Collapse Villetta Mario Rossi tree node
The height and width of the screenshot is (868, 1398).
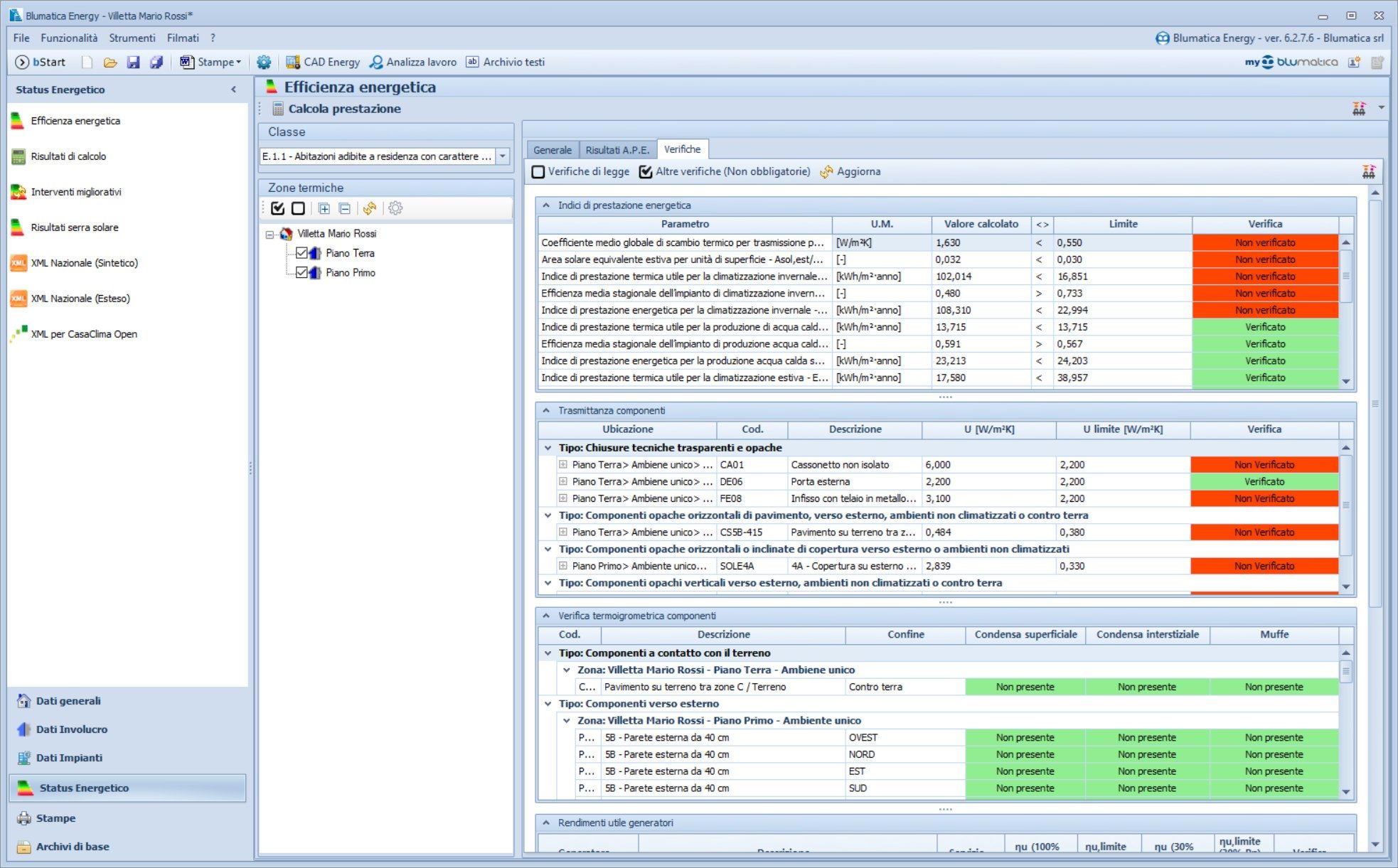(x=270, y=234)
